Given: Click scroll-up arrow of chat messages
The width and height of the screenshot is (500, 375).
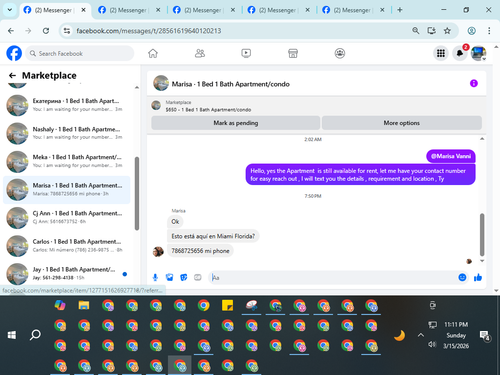Looking at the screenshot, I should click(x=482, y=139).
